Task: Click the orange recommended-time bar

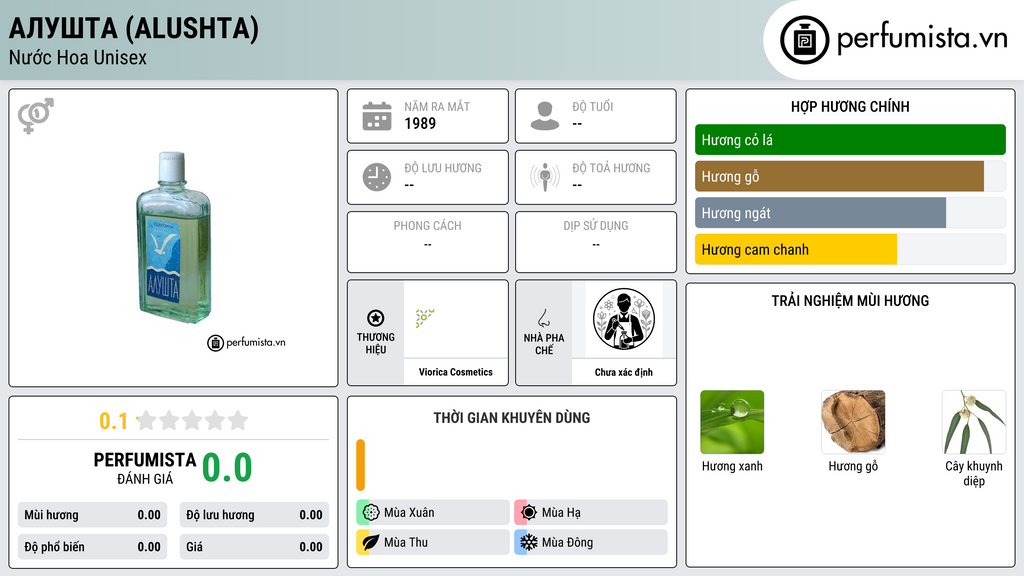Action: pyautogui.click(x=360, y=465)
